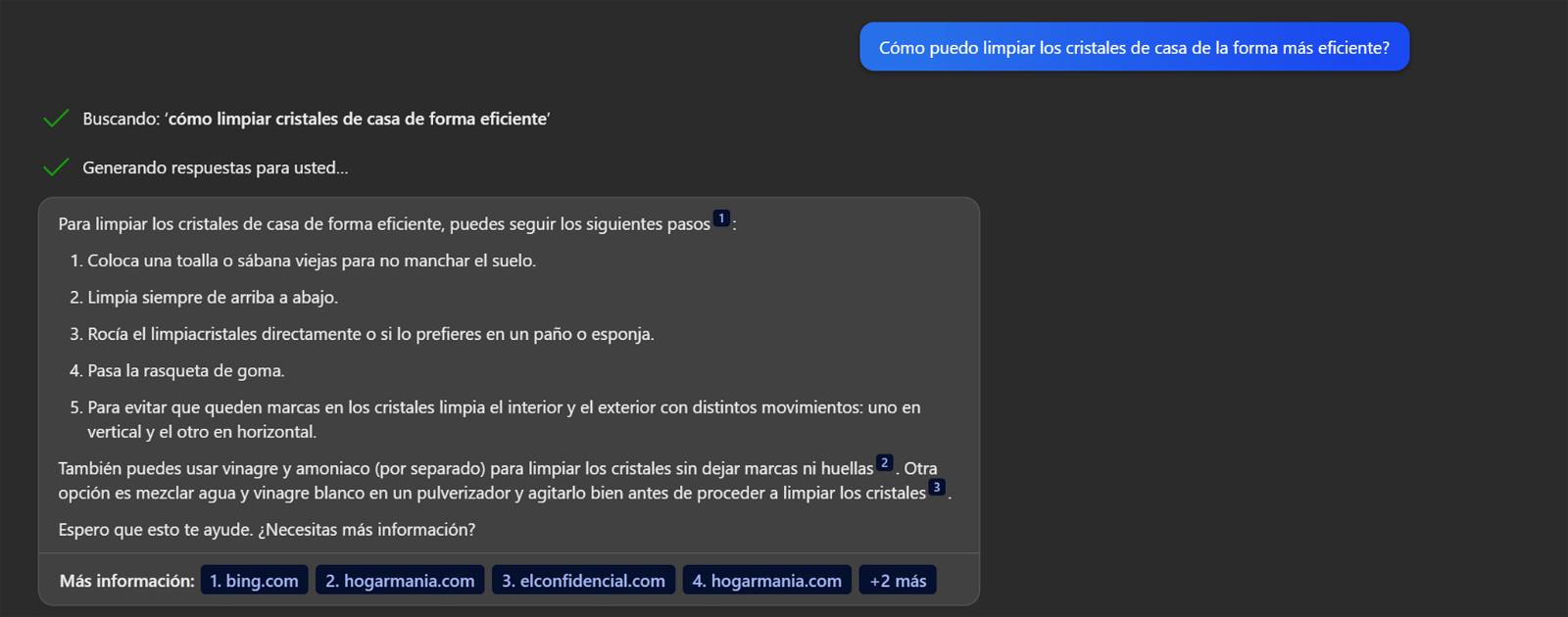Image resolution: width=1568 pixels, height=617 pixels.
Task: Open the '2. hogarmania.com' source link
Action: click(x=400, y=580)
